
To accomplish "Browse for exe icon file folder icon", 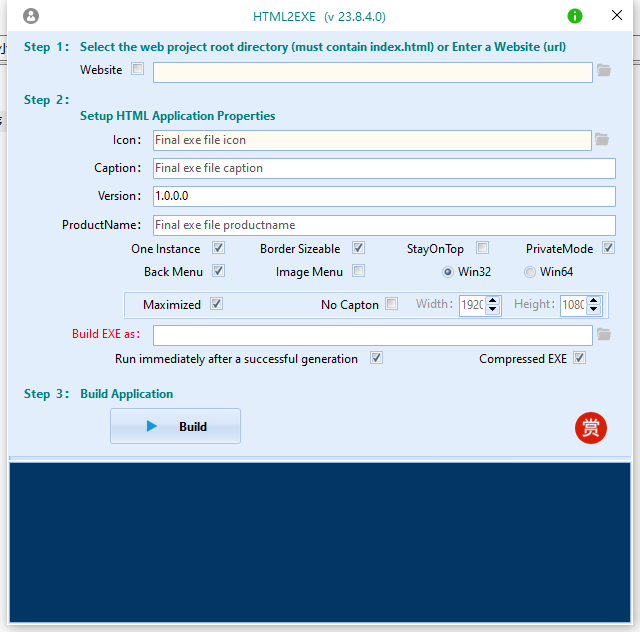I will tap(602, 140).
